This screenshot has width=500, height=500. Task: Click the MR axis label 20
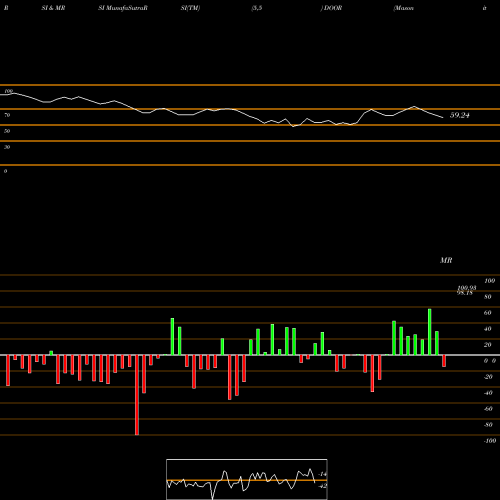pos(488,345)
